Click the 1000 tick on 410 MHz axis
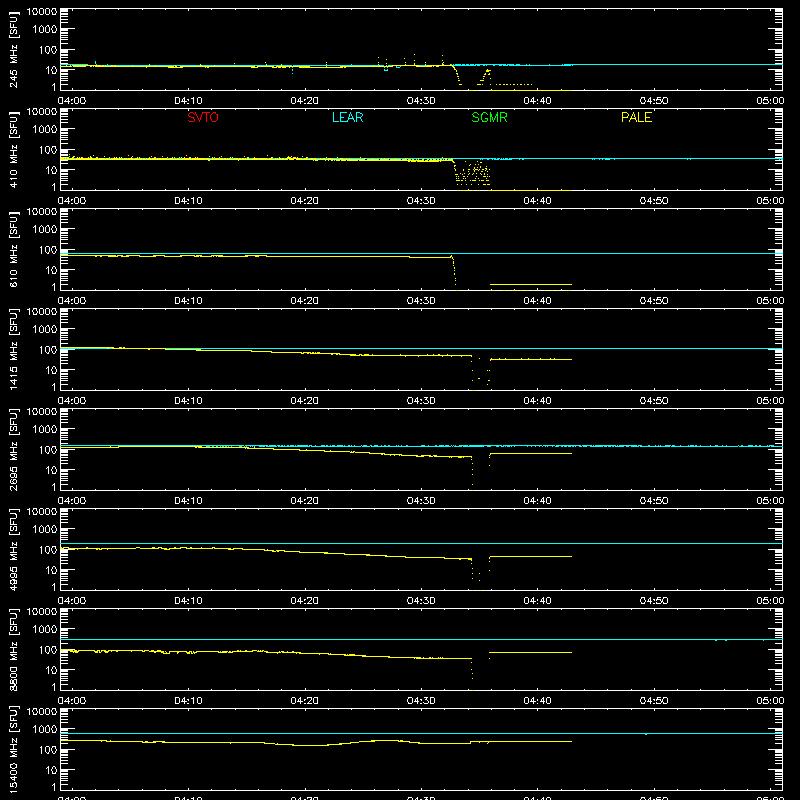800x800 pixels. (x=45, y=130)
